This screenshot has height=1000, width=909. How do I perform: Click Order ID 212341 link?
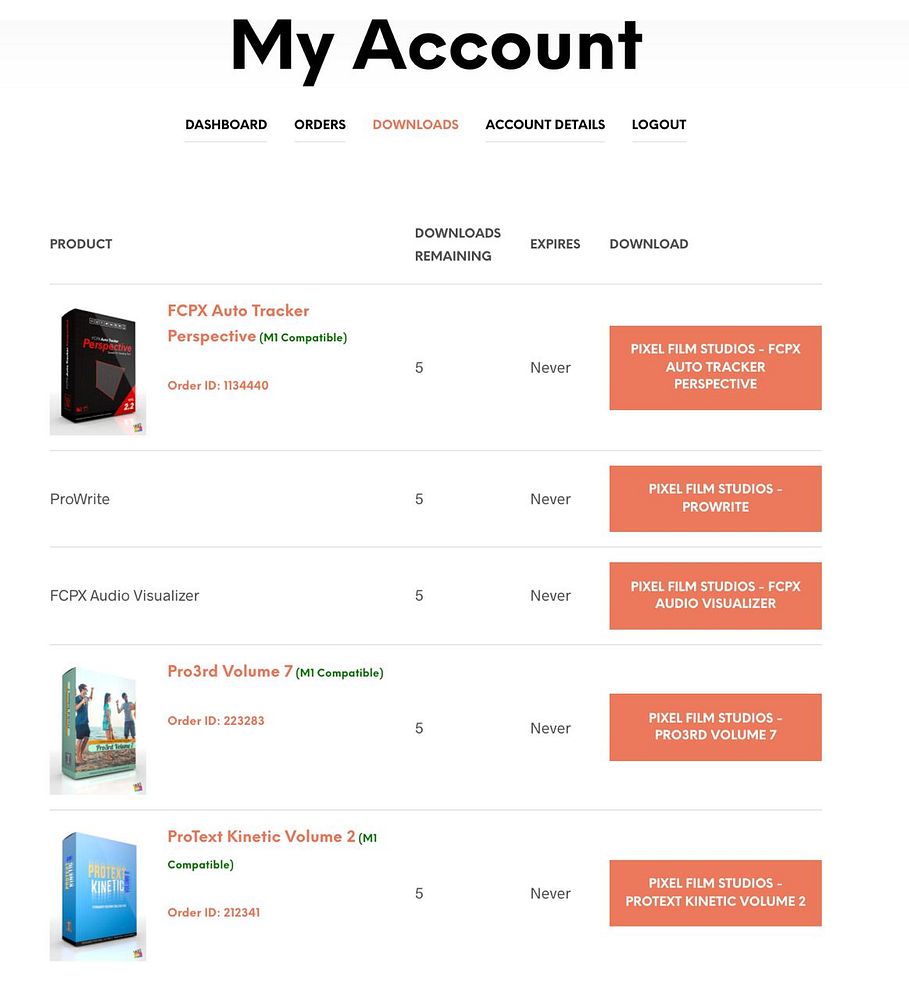(x=214, y=913)
